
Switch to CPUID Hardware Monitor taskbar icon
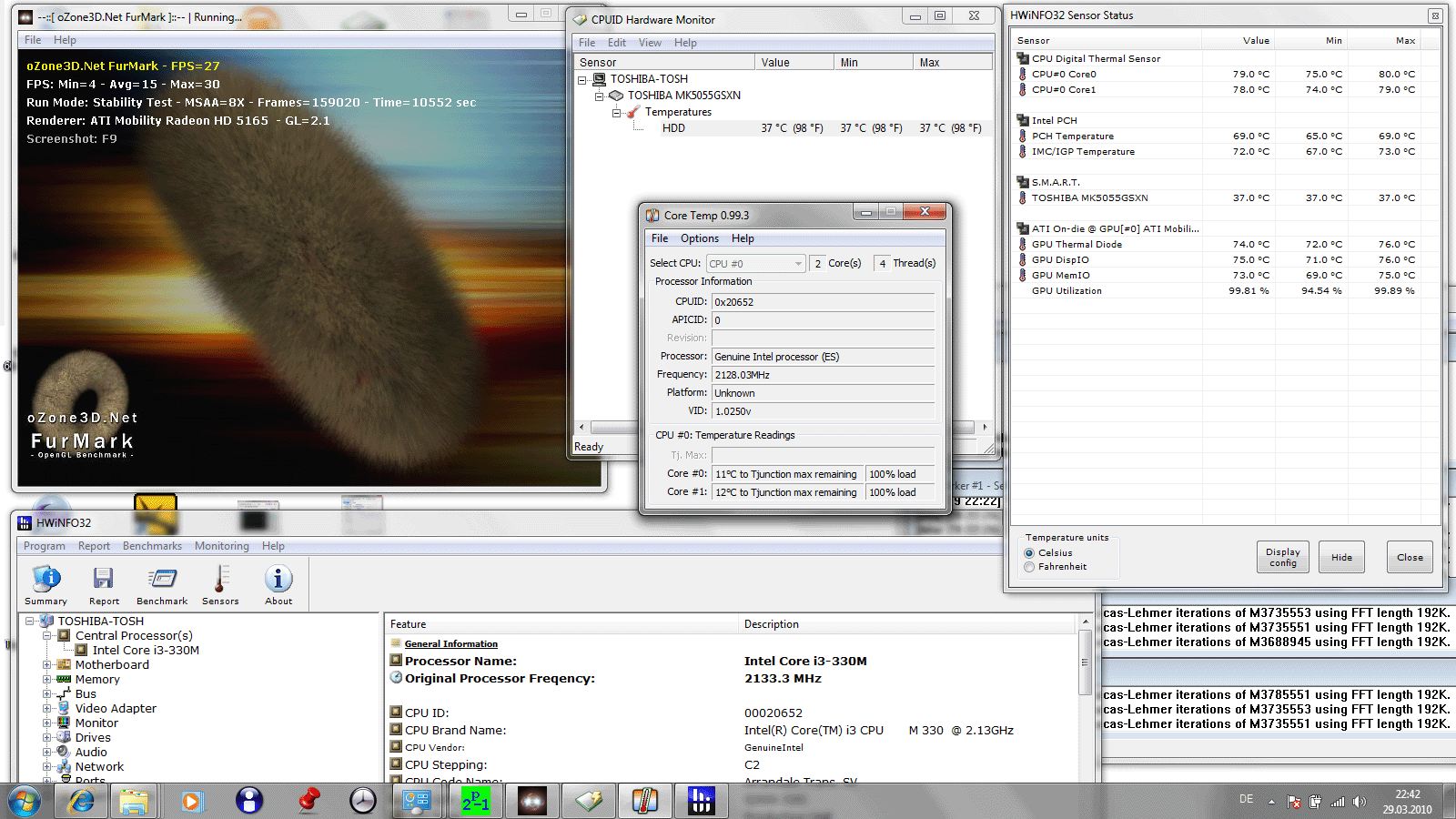point(589,801)
